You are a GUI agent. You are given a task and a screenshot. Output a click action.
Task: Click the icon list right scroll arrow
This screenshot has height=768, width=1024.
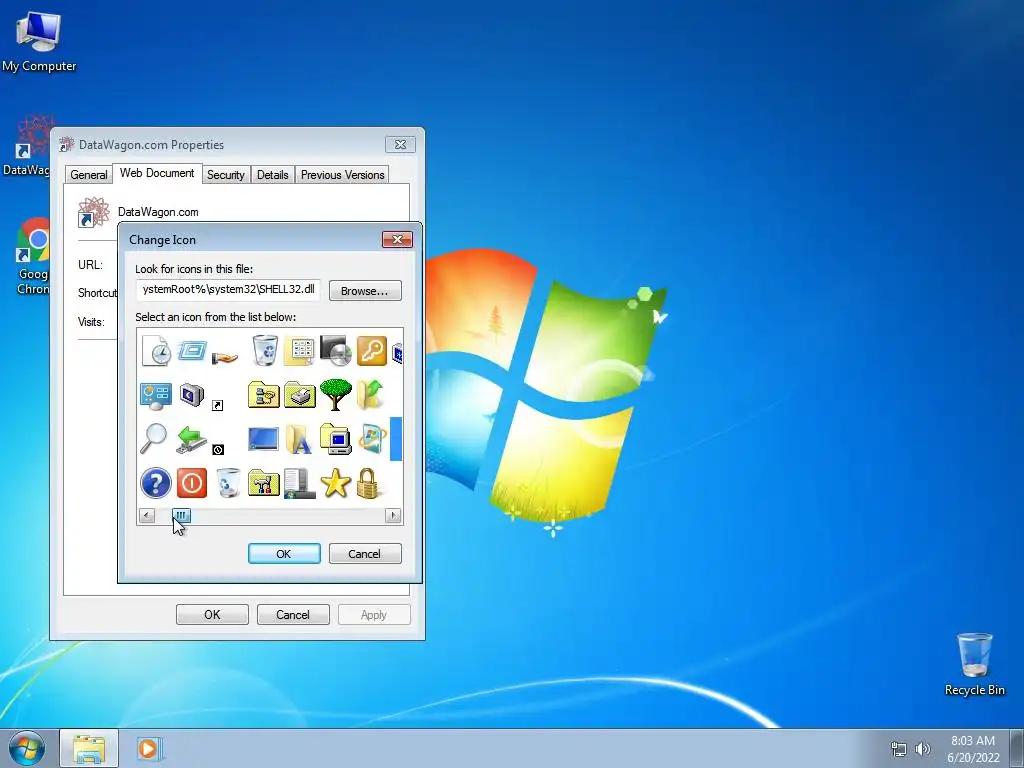[x=393, y=516]
